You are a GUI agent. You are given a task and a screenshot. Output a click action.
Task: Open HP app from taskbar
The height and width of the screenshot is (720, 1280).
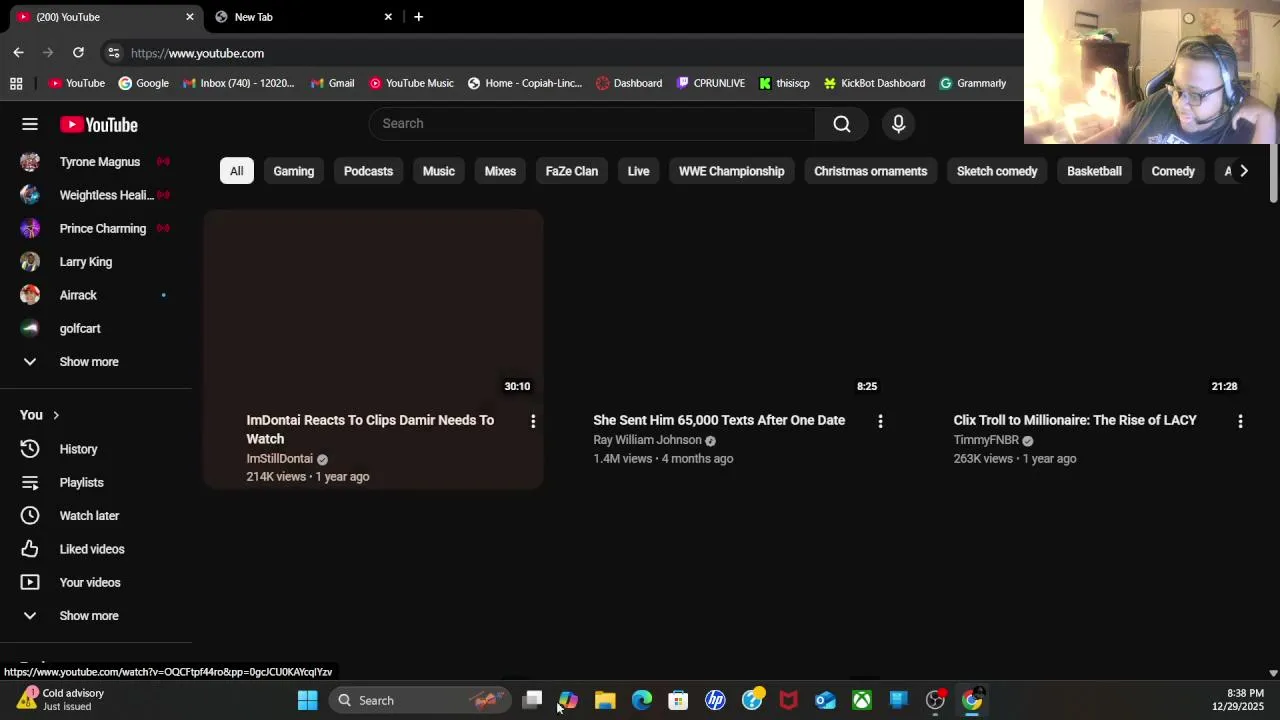click(715, 700)
